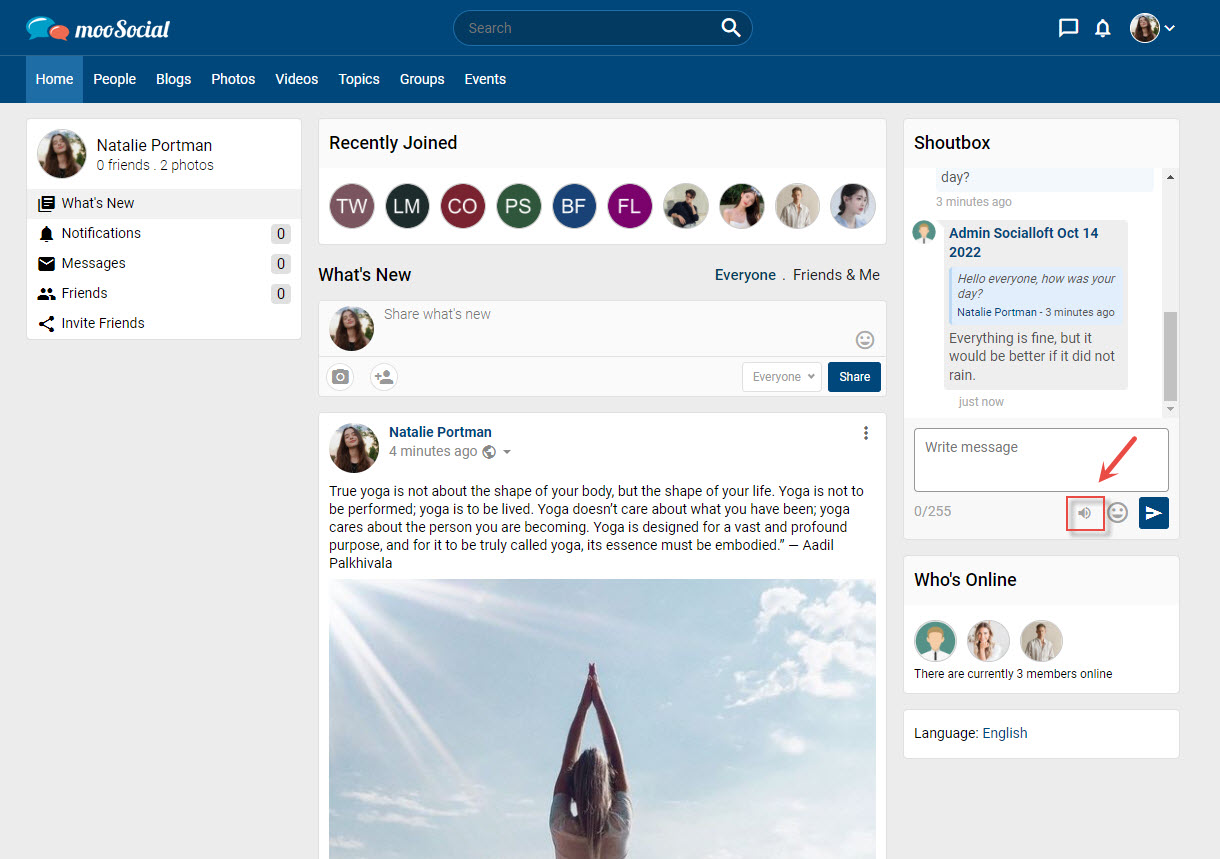
Task: Click the '4 minutes ago' post timestamp
Action: click(433, 452)
